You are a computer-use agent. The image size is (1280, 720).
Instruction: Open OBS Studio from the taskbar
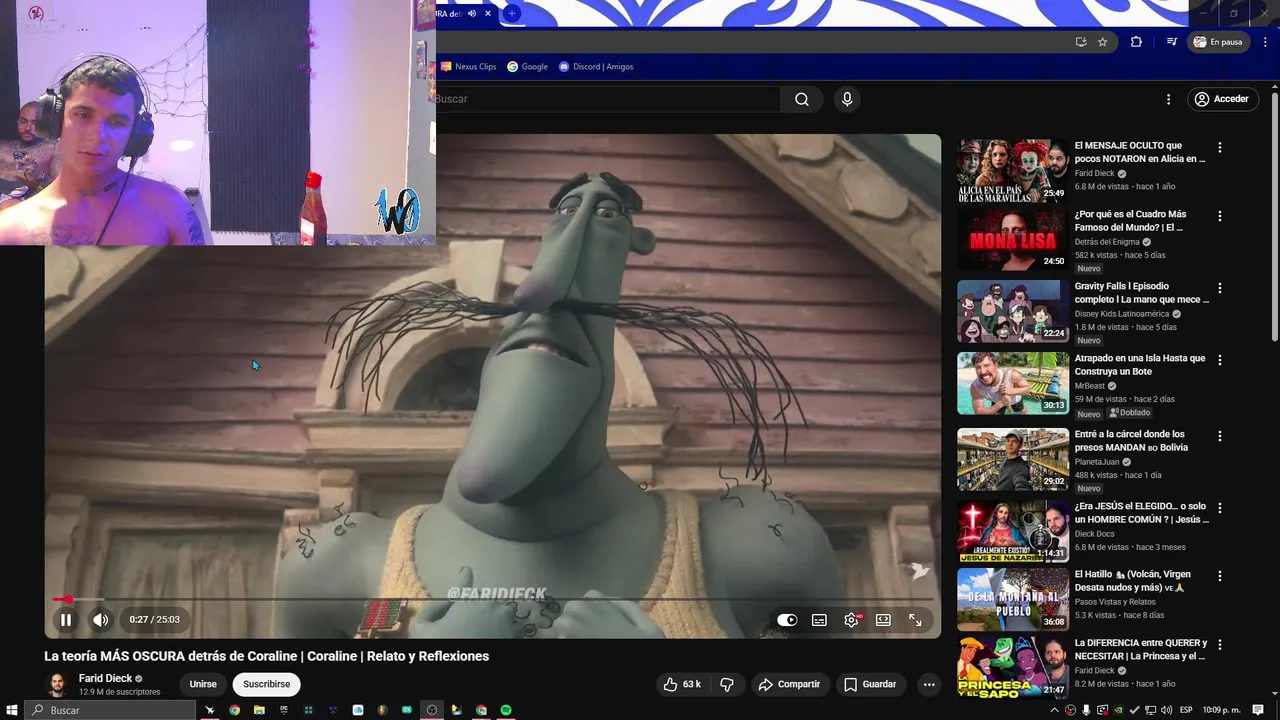point(432,710)
